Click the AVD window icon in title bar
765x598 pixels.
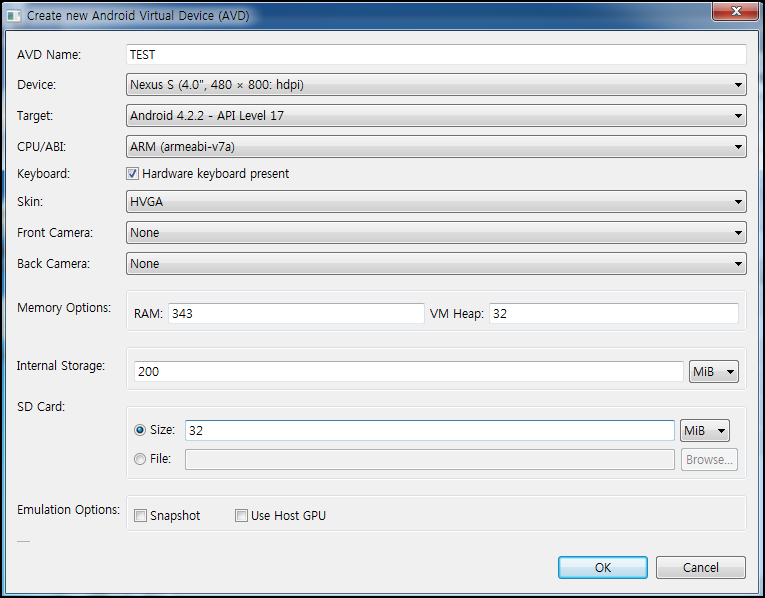(x=13, y=16)
